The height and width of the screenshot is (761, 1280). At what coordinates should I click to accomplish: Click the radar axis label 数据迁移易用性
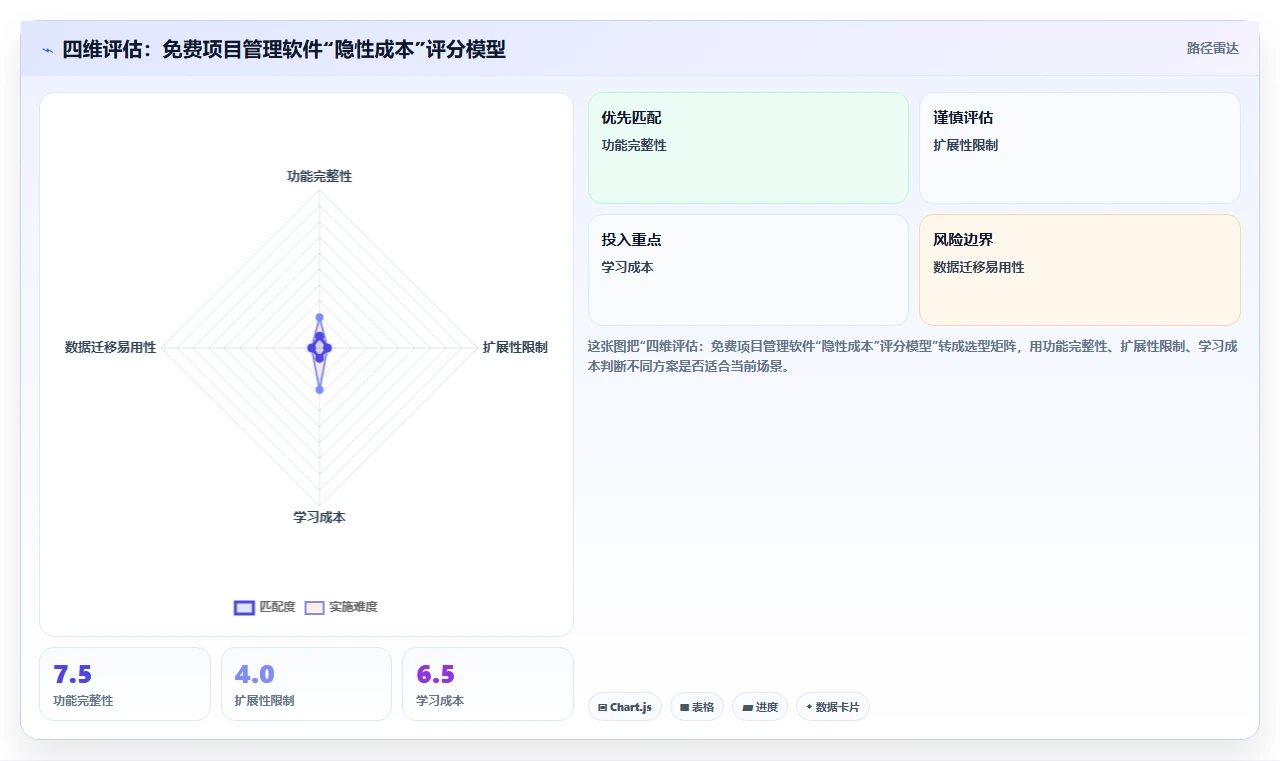(111, 347)
